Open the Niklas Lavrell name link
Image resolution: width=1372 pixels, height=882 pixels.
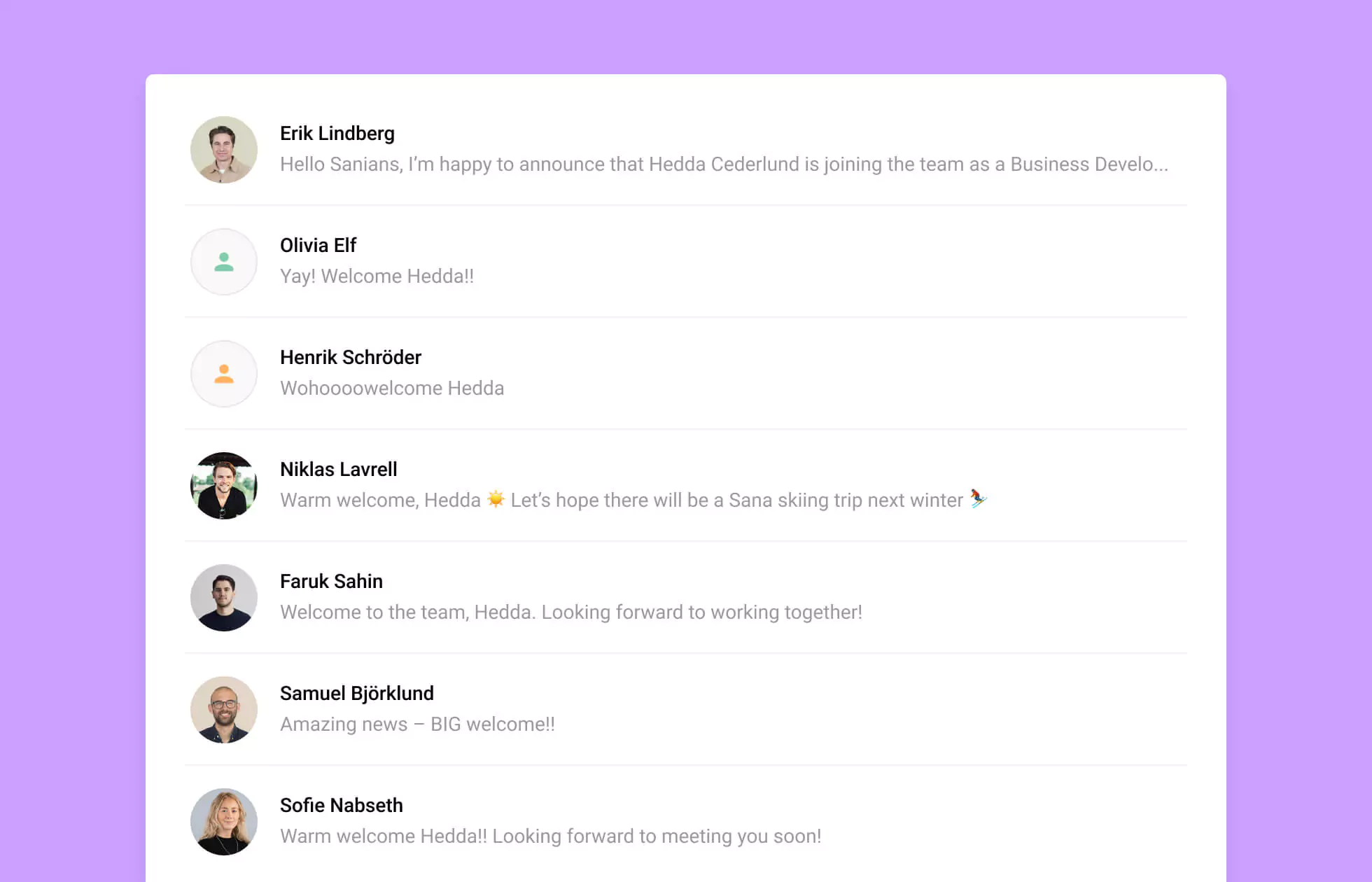point(338,469)
